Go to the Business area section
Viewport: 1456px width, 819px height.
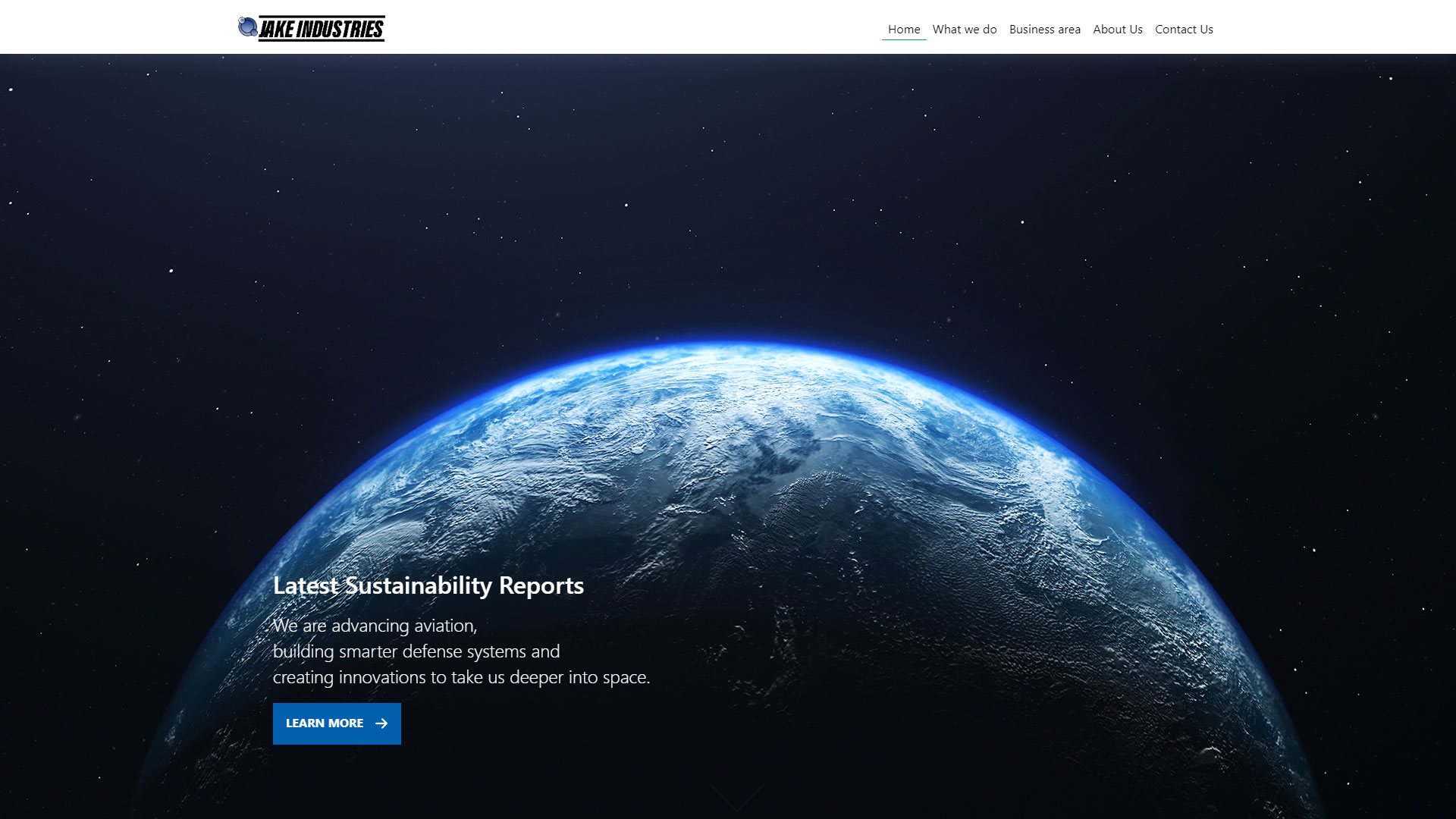[1044, 30]
